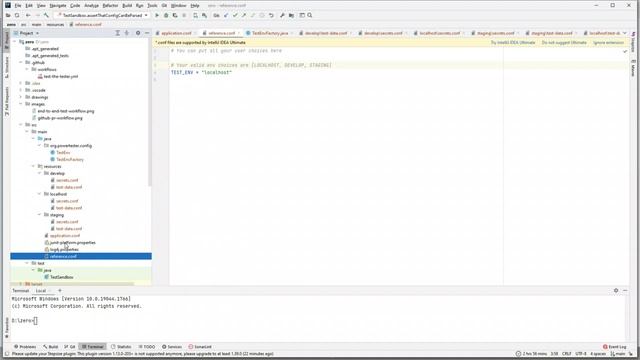
Task: Open the Refactor menu
Action: pyautogui.click(x=110, y=6)
